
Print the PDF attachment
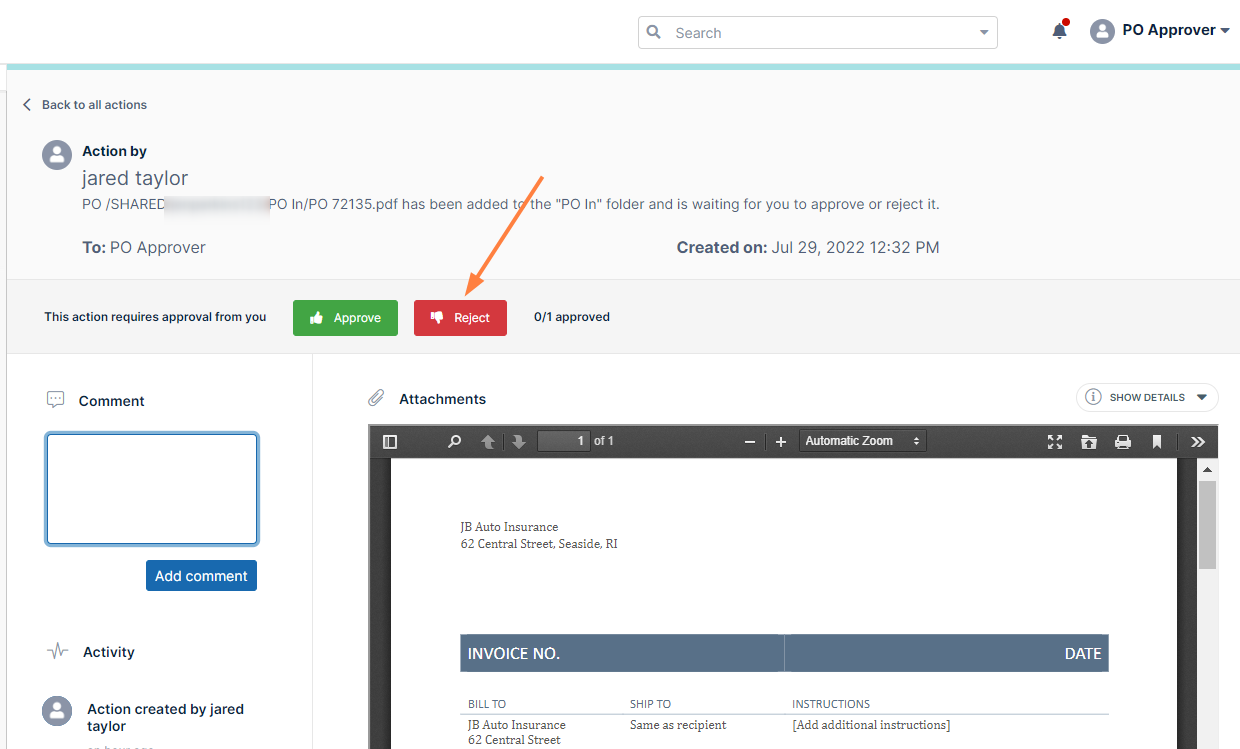click(x=1123, y=441)
